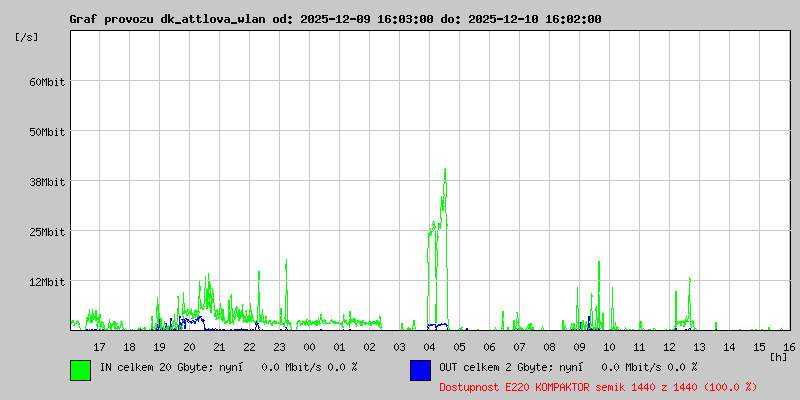Click hour label '17' on time axis
800x400 pixels.
pyautogui.click(x=99, y=347)
